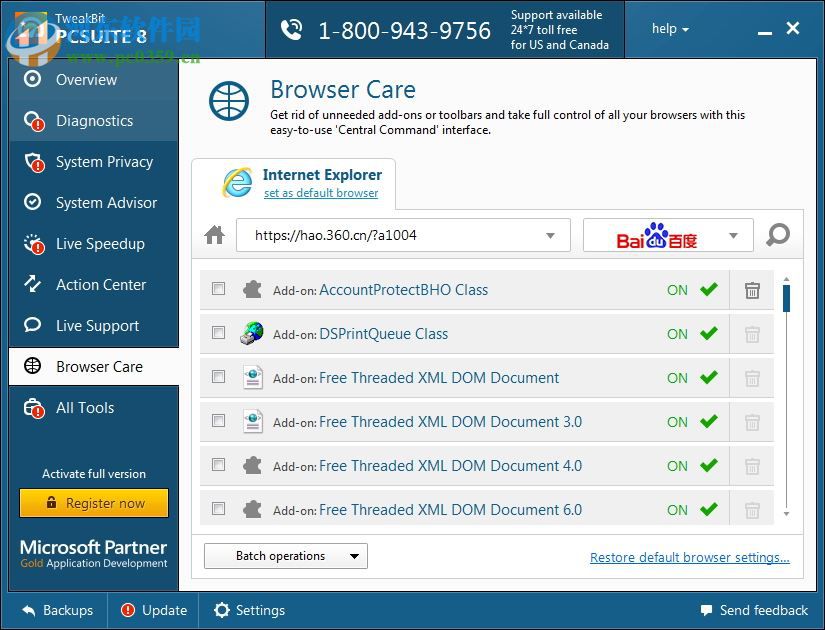This screenshot has height=630, width=825.
Task: Click the https://hao.360.cn homepage field
Action: click(x=403, y=235)
